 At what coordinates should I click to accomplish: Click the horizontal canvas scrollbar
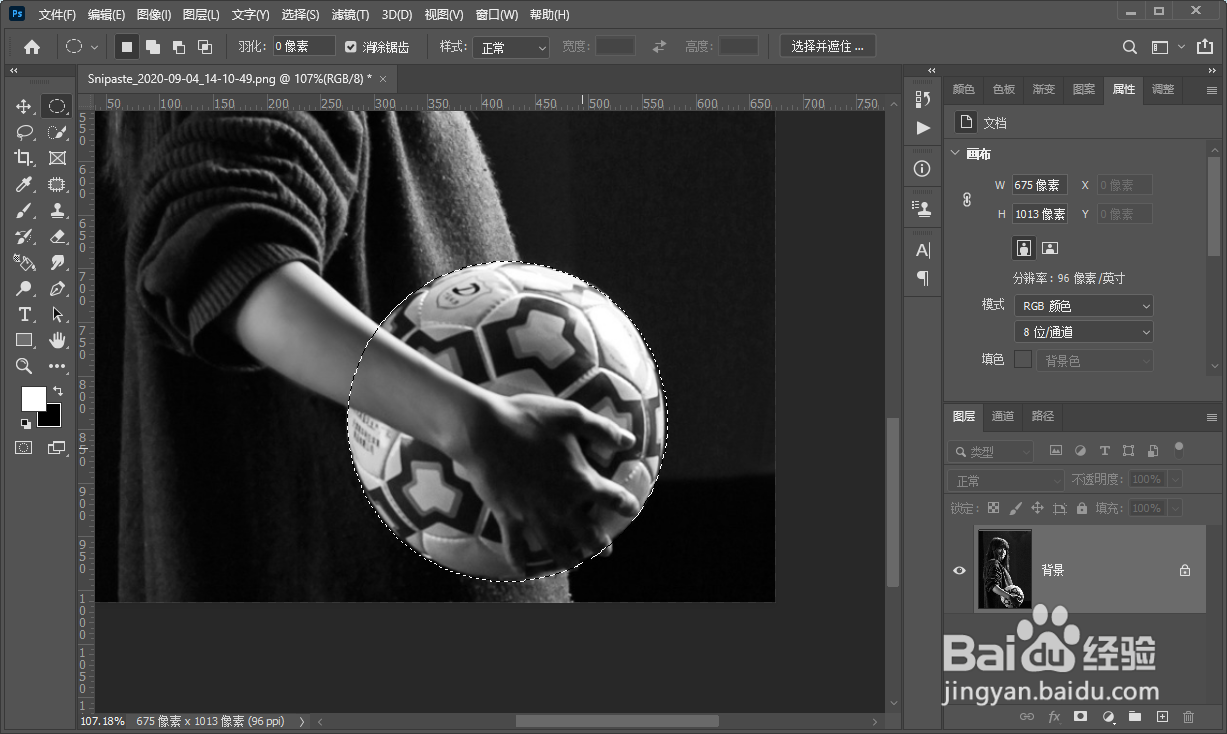617,721
